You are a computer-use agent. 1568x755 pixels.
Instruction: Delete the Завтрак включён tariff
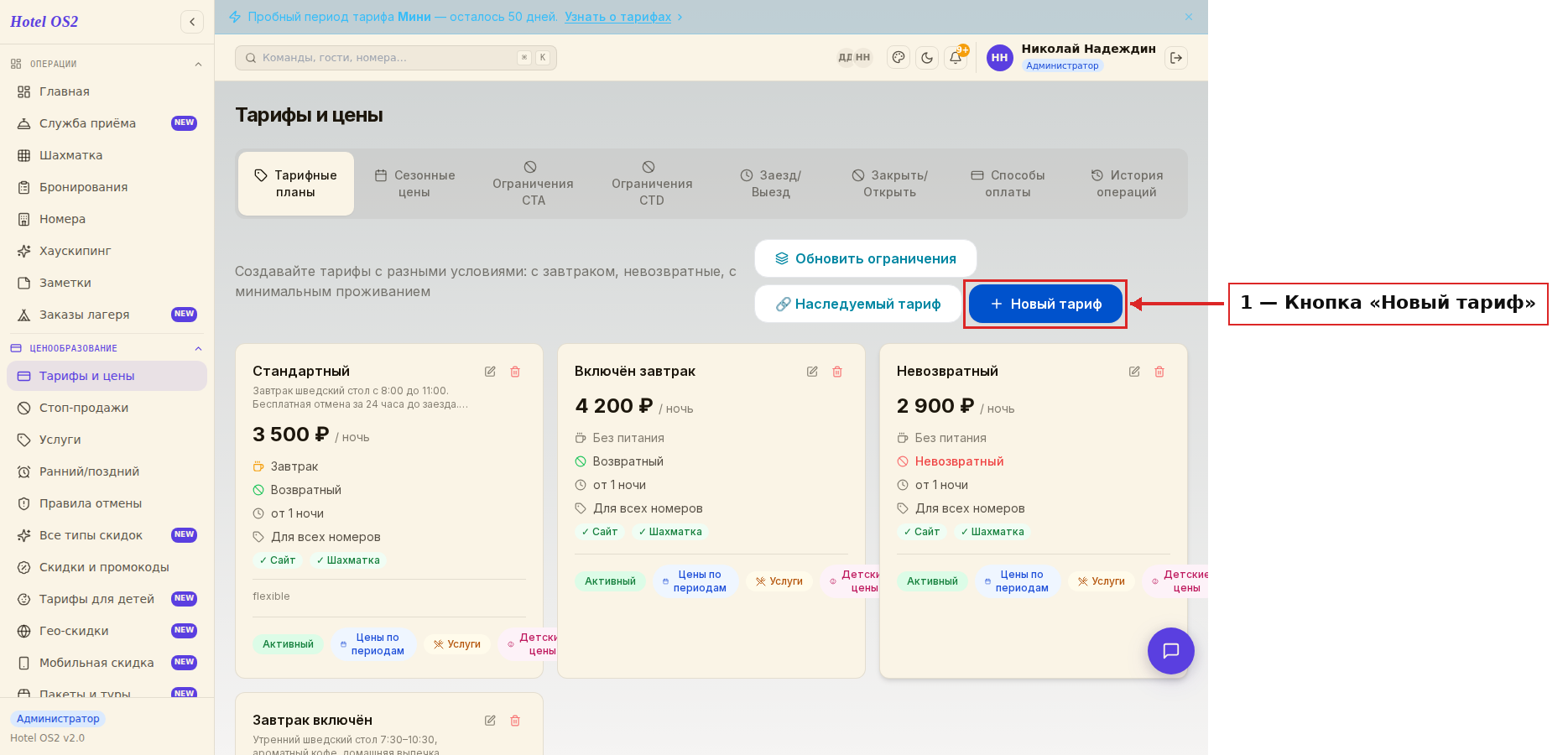pos(515,721)
